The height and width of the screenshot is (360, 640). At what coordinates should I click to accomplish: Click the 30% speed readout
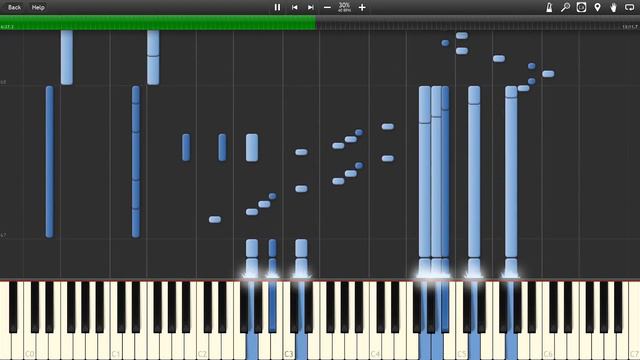tap(344, 7)
